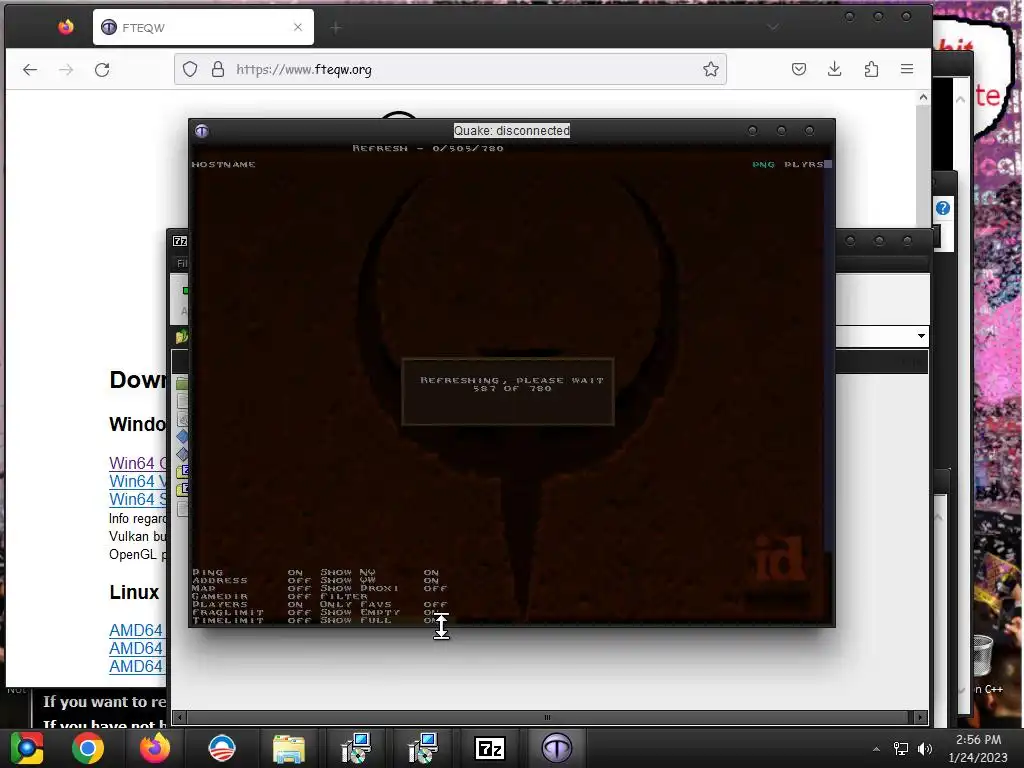This screenshot has width=1024, height=768.
Task: Open the first Win64 download link
Action: (138, 463)
